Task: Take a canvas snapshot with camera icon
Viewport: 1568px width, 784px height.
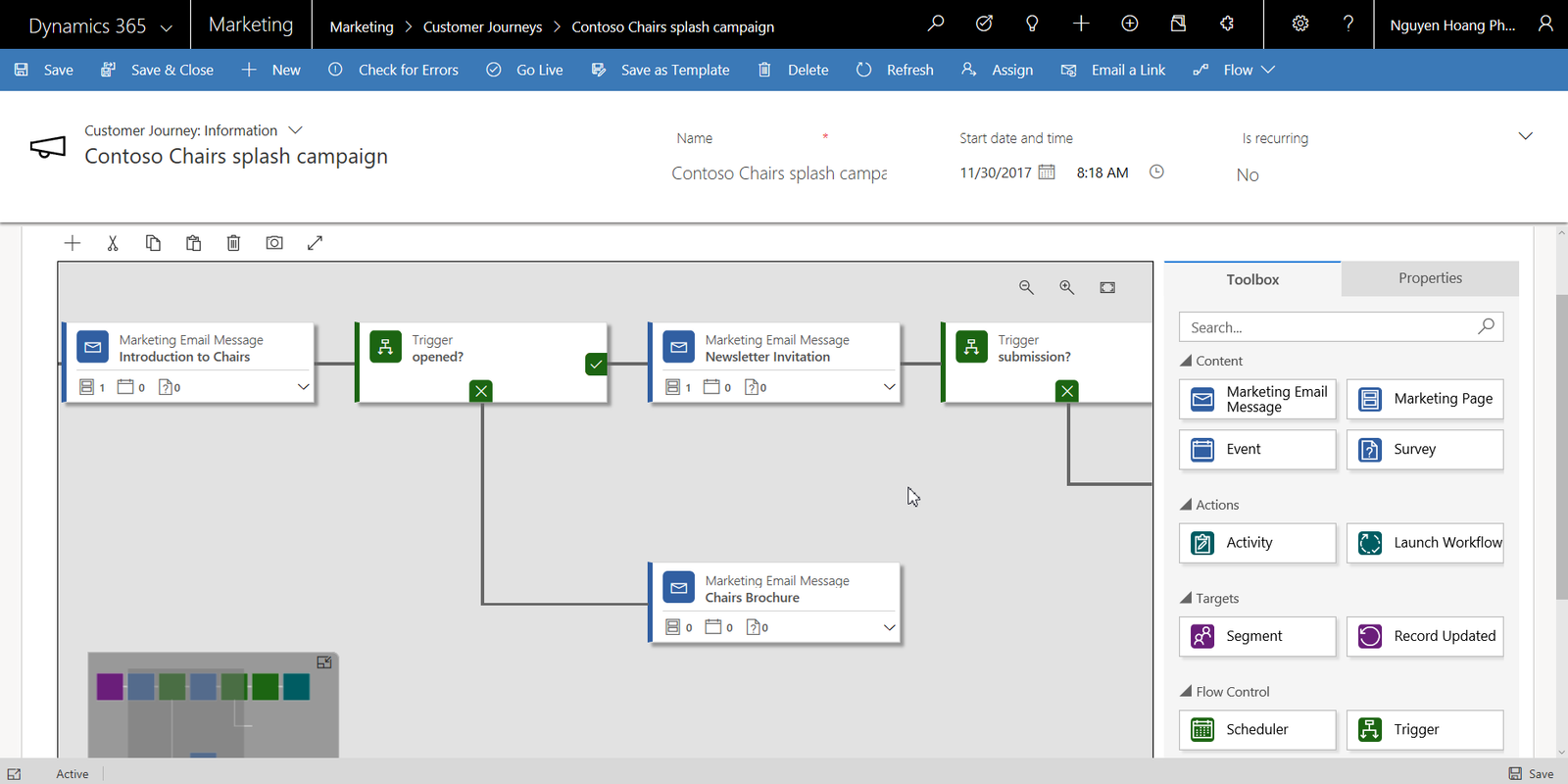Action: coord(274,243)
